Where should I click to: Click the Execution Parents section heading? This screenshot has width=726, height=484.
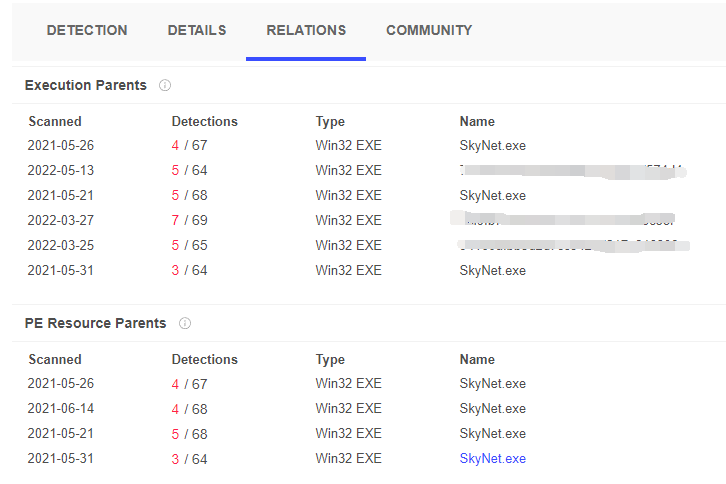[86, 86]
